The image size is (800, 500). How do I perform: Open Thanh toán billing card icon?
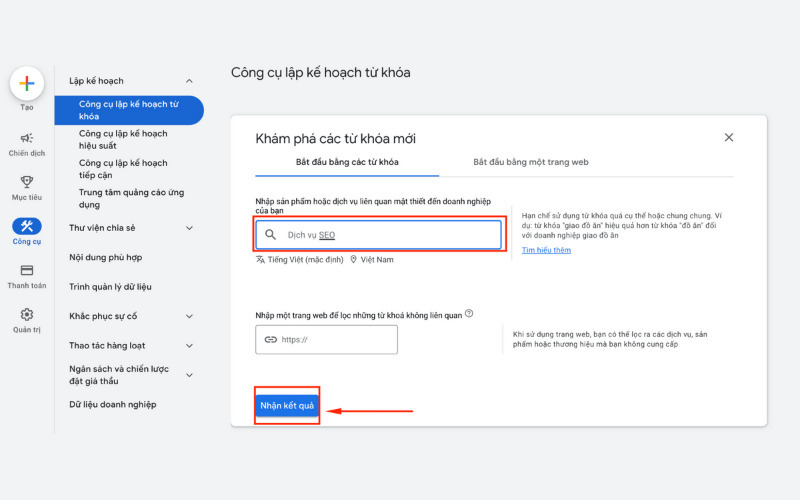[27, 270]
